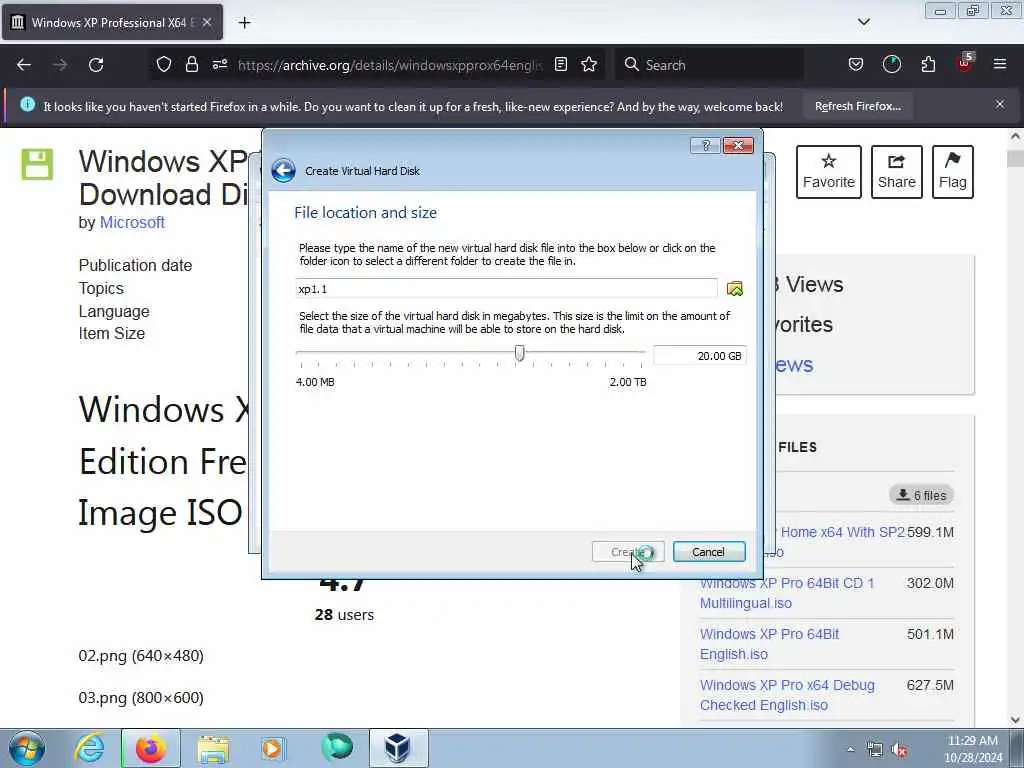The image size is (1024, 768).
Task: Open the Microsoft author link
Action: point(132,223)
